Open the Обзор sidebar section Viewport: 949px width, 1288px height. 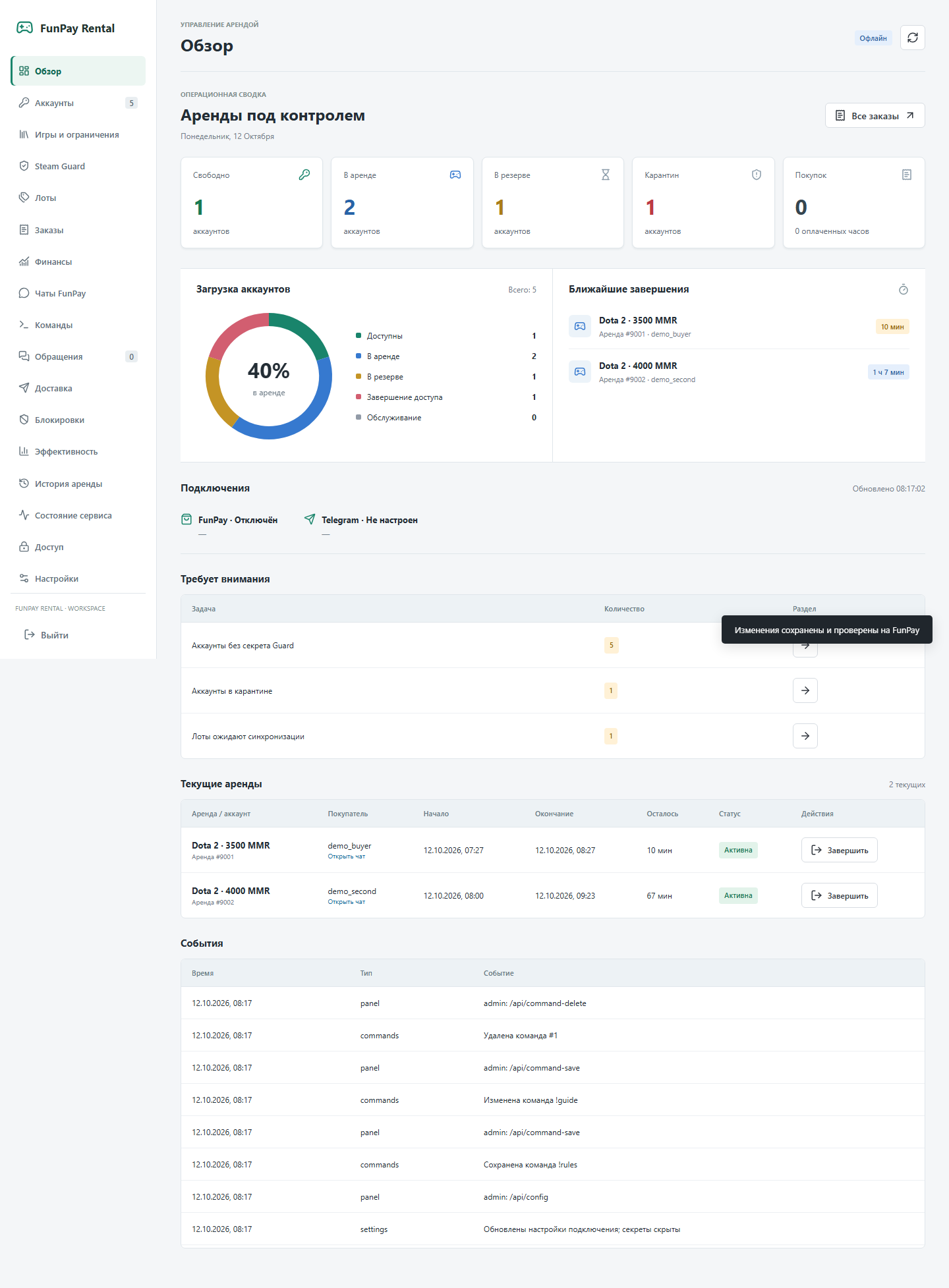coord(78,71)
